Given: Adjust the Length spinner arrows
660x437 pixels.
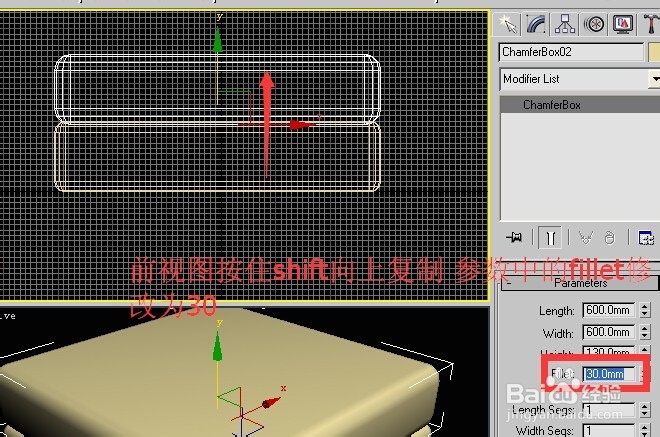Looking at the screenshot, I should pyautogui.click(x=645, y=310).
